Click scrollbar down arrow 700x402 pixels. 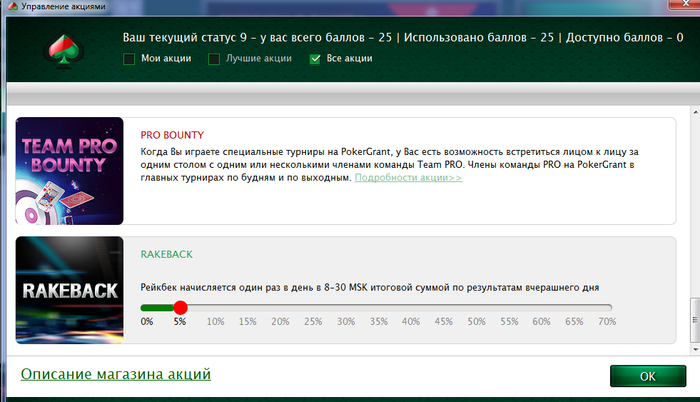click(695, 349)
